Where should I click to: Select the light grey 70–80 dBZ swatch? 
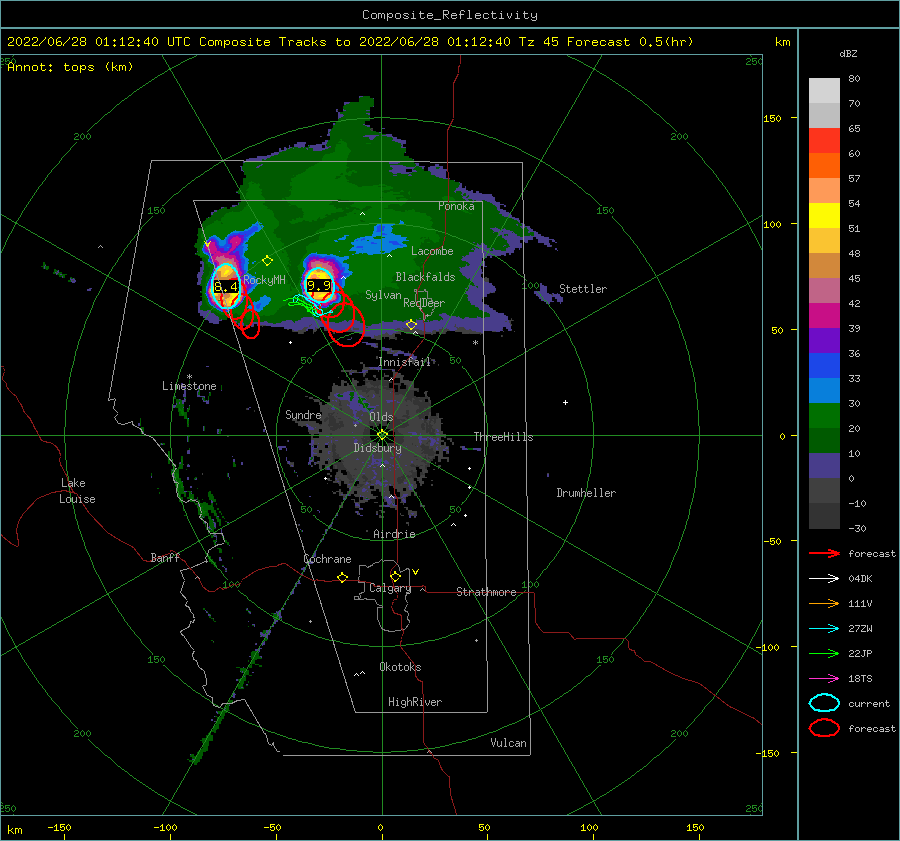coord(824,91)
